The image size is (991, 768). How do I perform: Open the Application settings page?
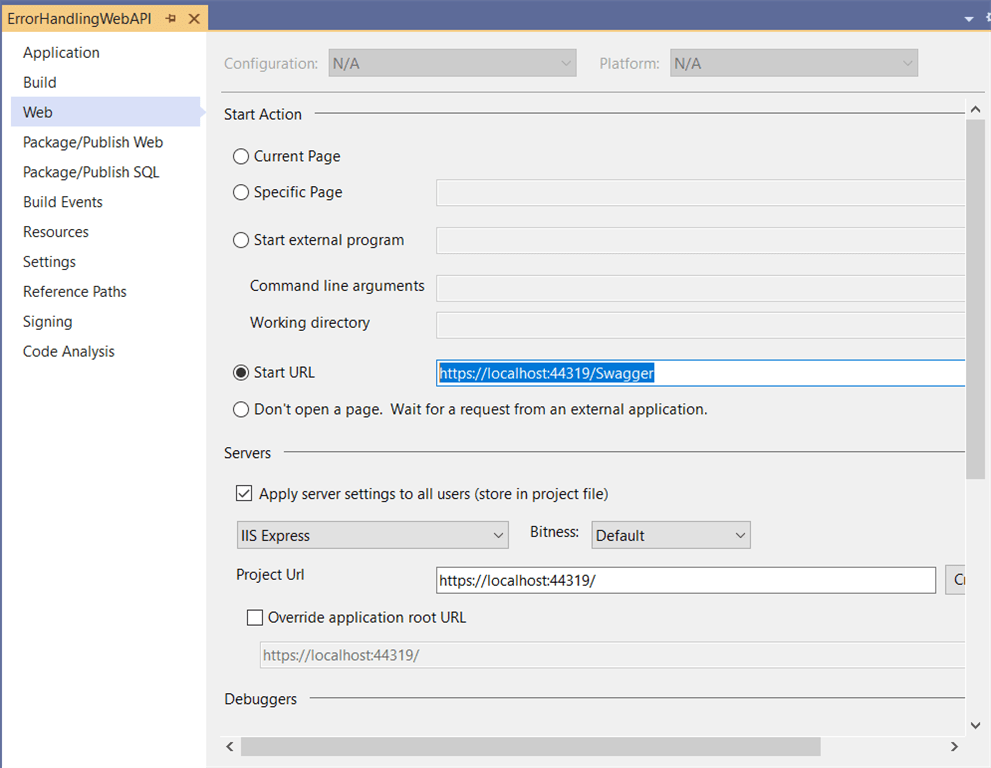click(x=61, y=52)
